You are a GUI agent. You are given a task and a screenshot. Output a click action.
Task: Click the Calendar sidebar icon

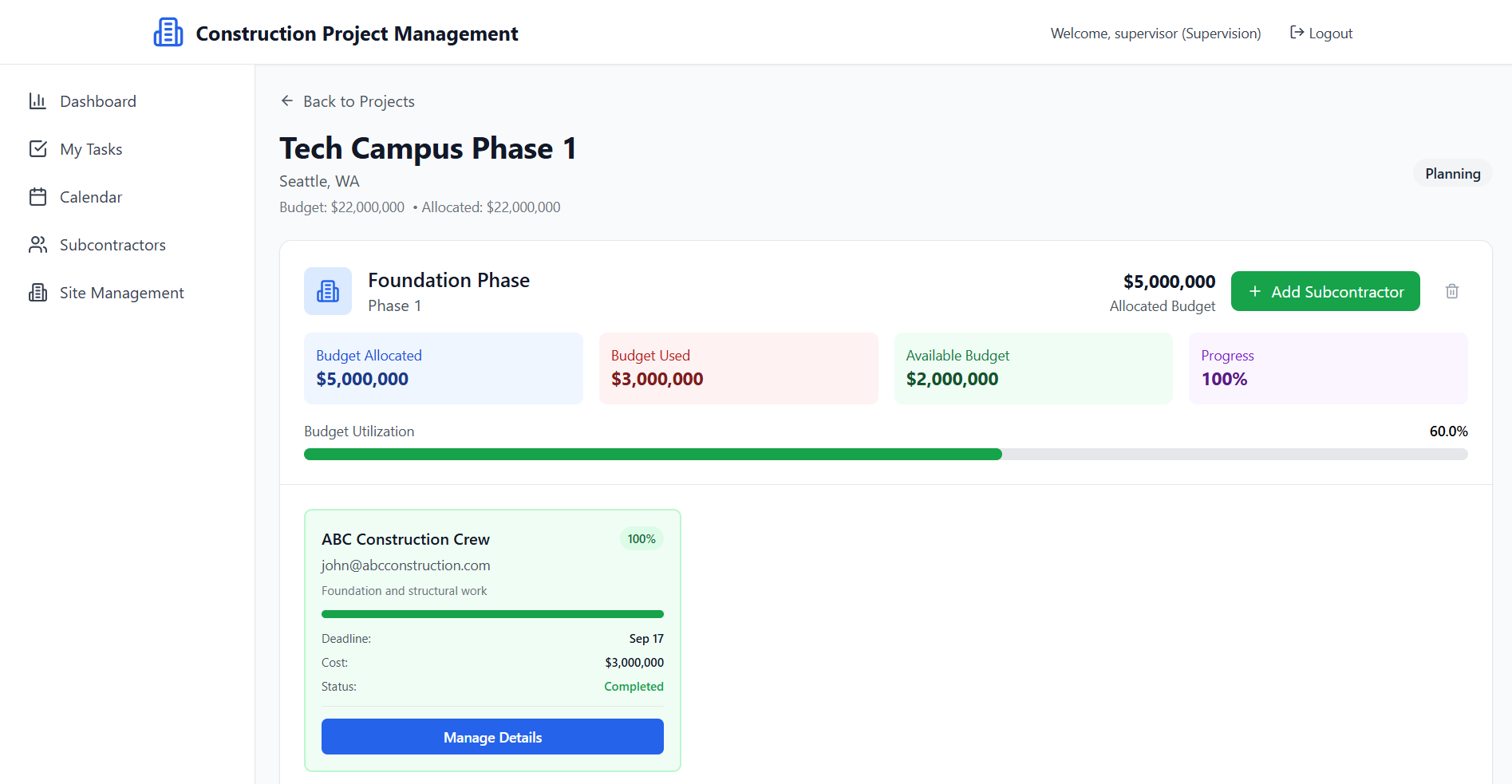[x=38, y=197]
